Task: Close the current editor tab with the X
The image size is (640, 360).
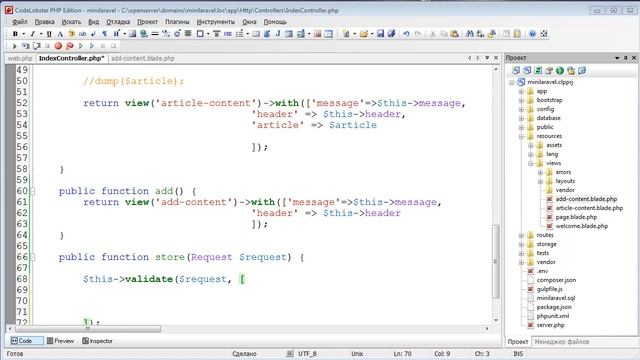Action: [x=496, y=58]
